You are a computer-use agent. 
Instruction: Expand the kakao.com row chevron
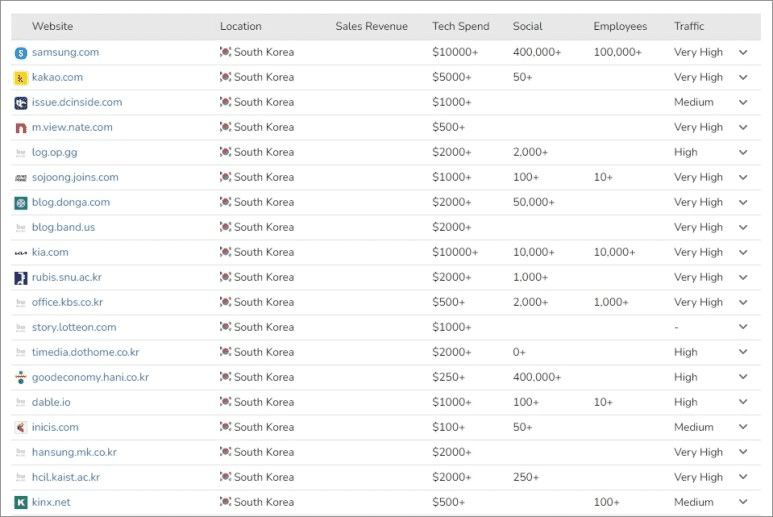pyautogui.click(x=743, y=77)
